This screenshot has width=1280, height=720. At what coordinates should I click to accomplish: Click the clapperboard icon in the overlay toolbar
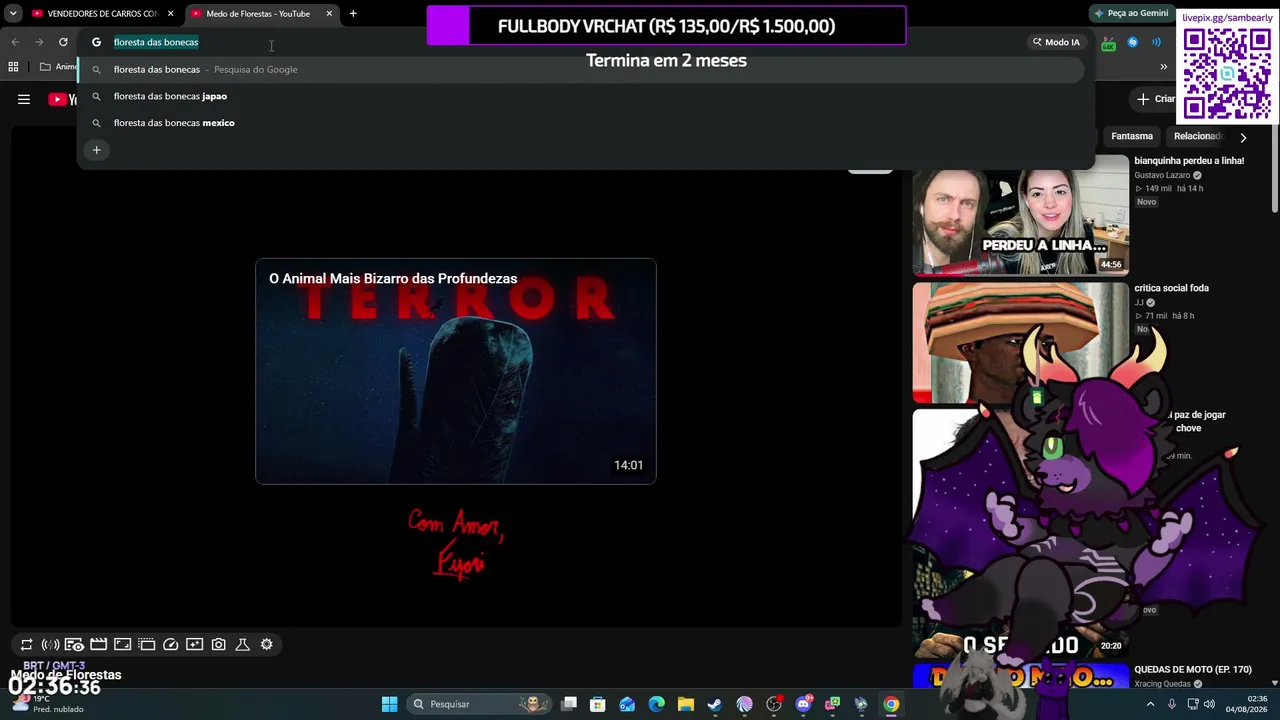click(x=98, y=645)
